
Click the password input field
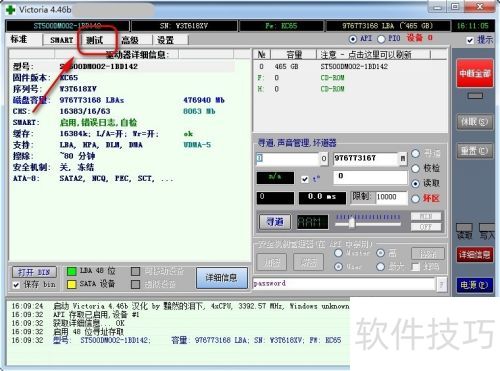[344, 284]
